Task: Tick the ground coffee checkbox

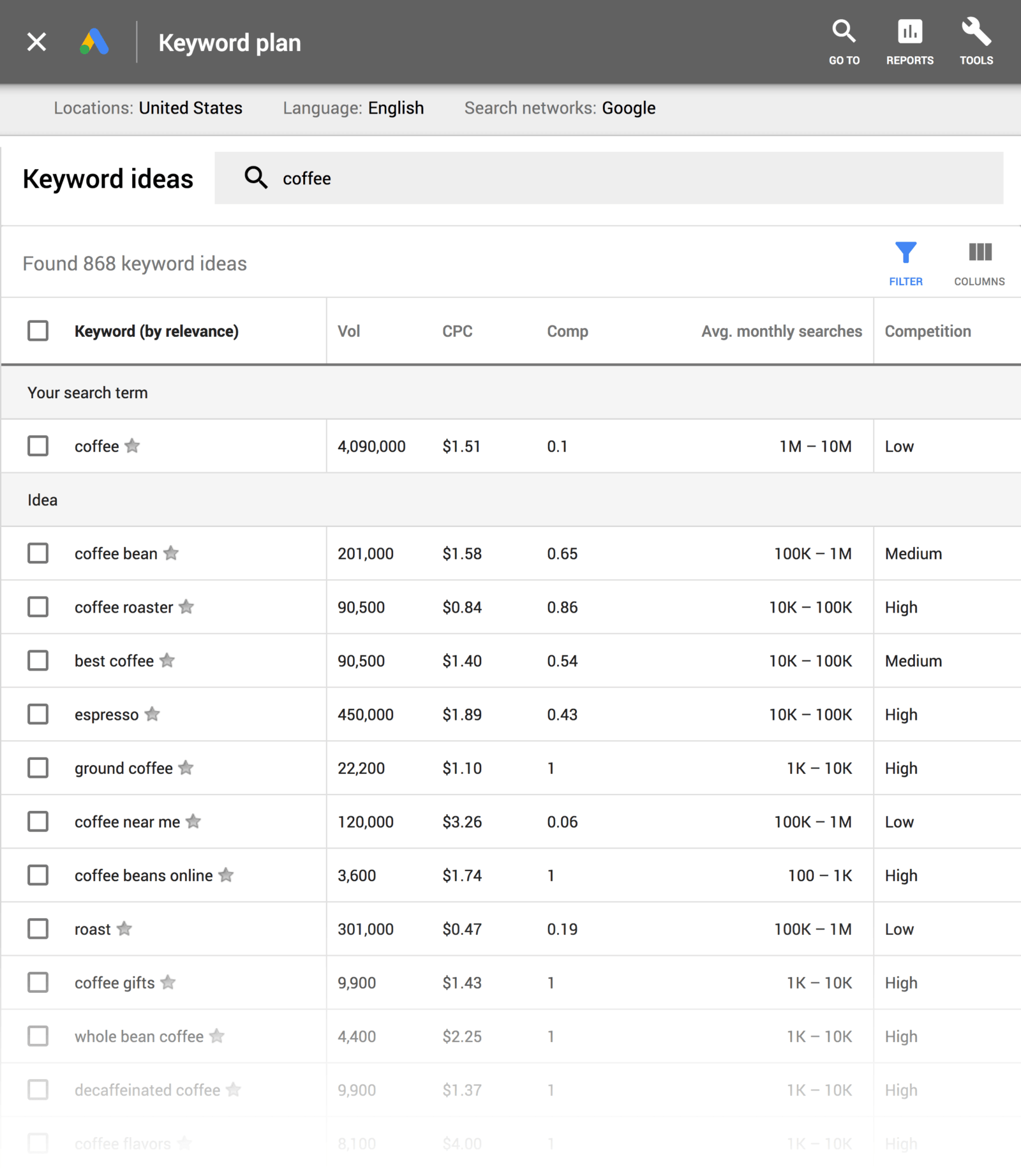Action: click(x=38, y=768)
